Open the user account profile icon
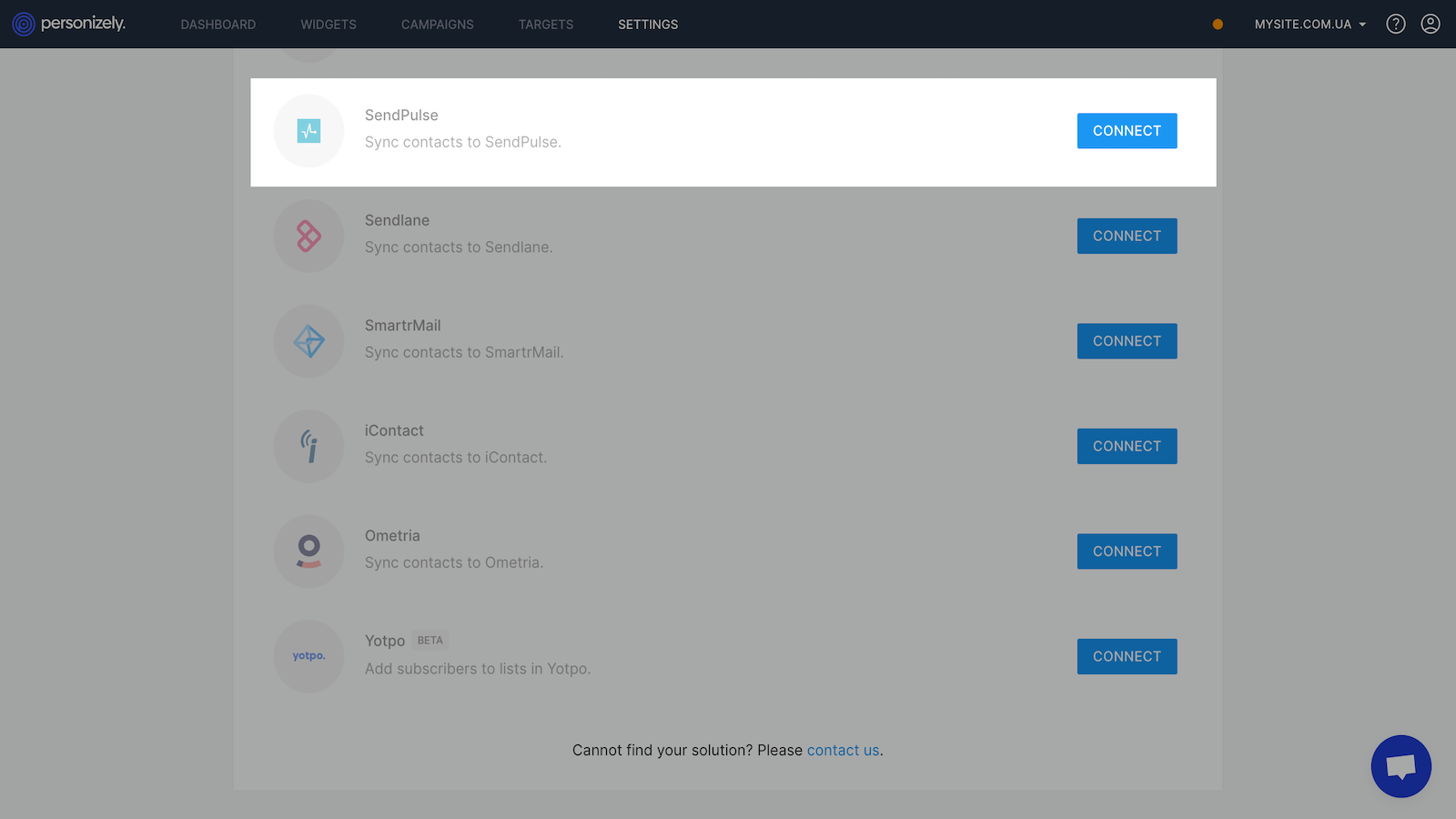Image resolution: width=1456 pixels, height=819 pixels. pyautogui.click(x=1430, y=25)
